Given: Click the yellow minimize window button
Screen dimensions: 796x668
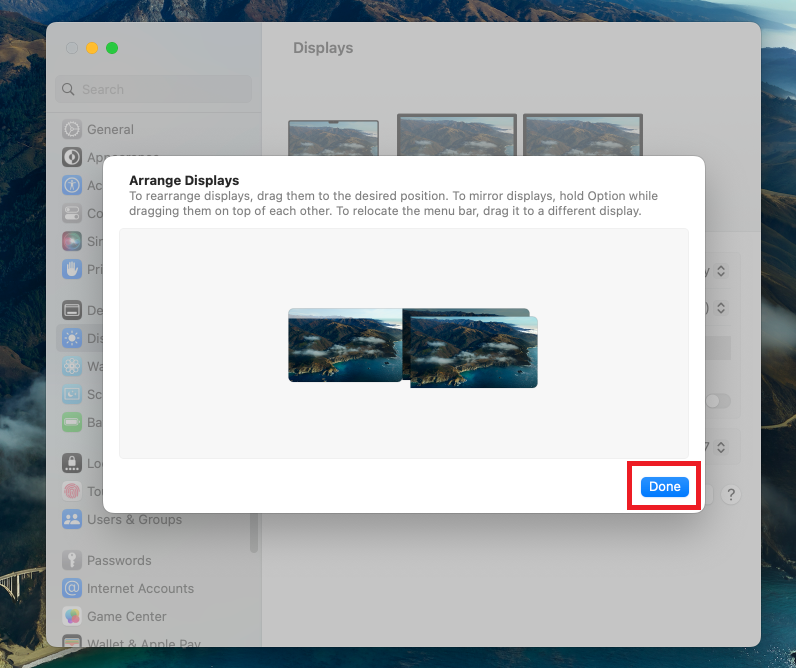Looking at the screenshot, I should click(x=92, y=48).
